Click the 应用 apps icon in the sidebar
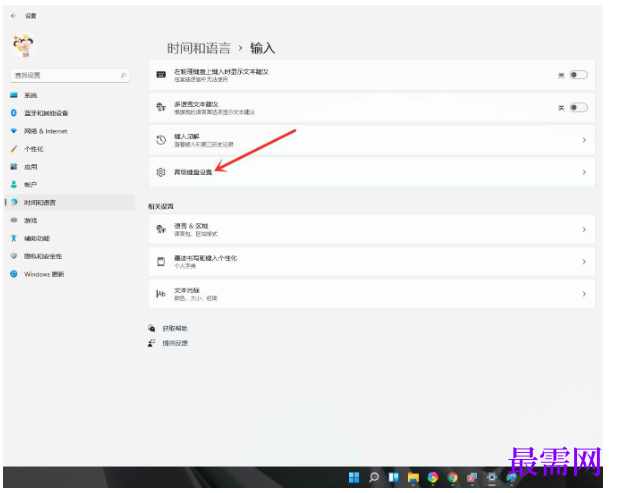Screen dimensions: 620x493 tap(14, 167)
